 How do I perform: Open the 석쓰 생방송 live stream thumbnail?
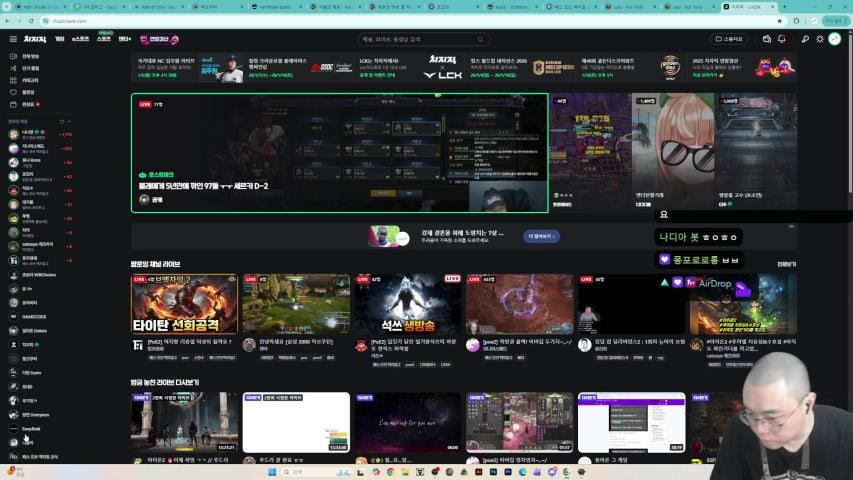(408, 304)
